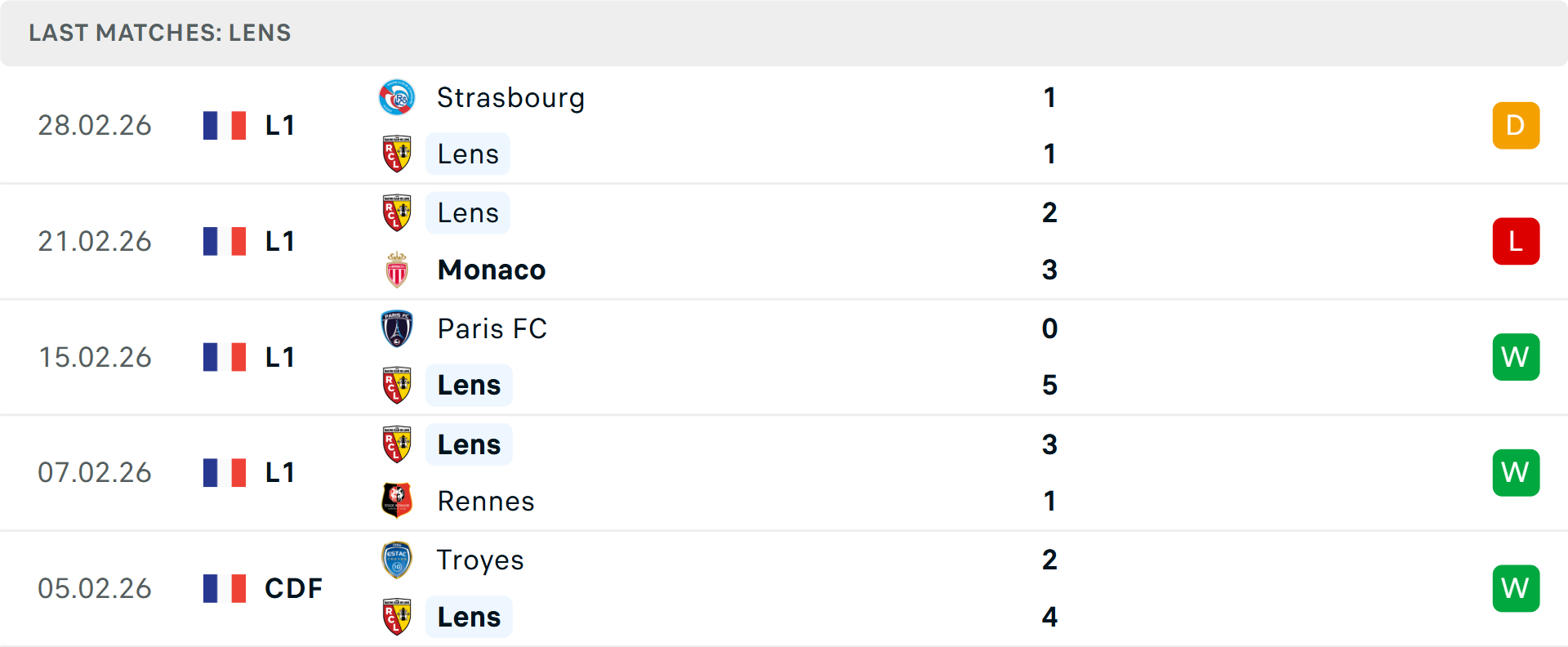Click Lens crest in the Strasbourg match
This screenshot has width=1568, height=647.
(397, 154)
